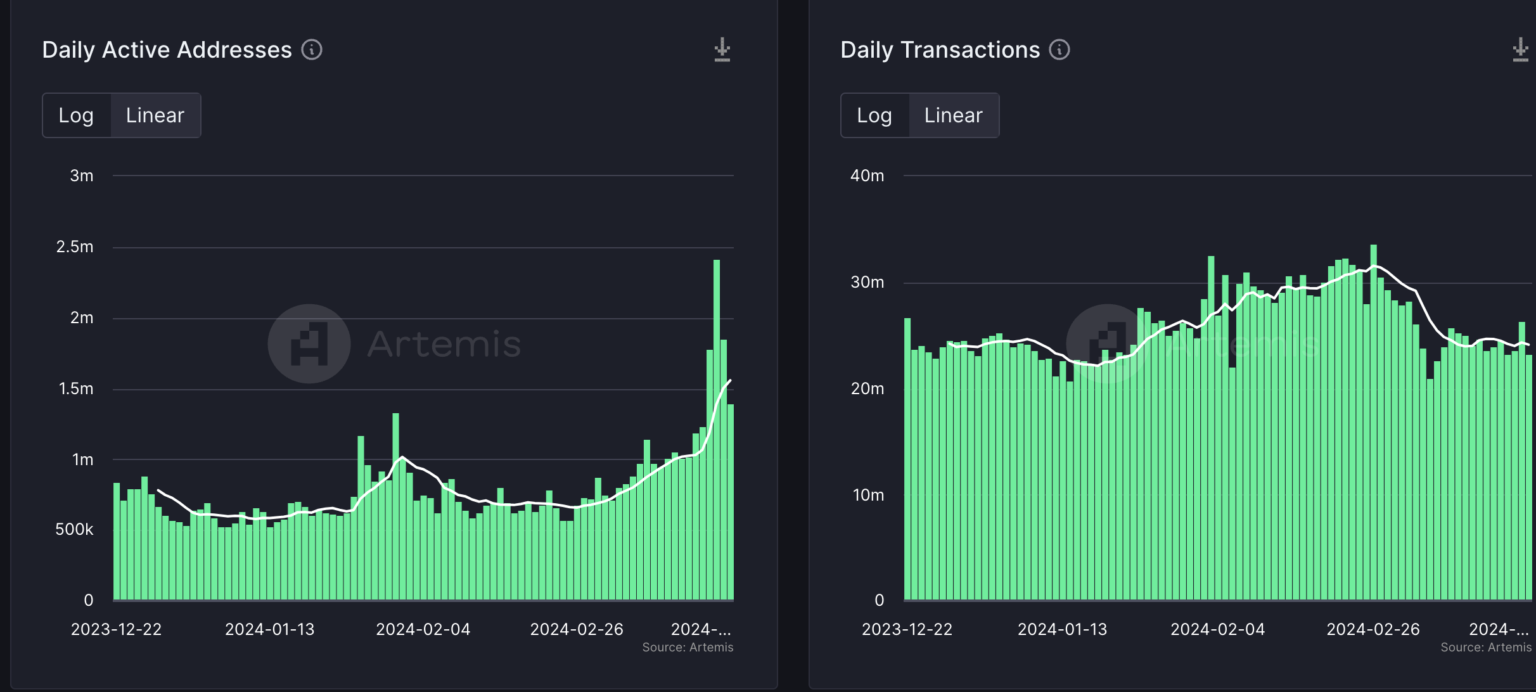Viewport: 1536px width, 692px height.
Task: Click 2024-02-04 date label on Active Addresses axis
Action: point(423,629)
